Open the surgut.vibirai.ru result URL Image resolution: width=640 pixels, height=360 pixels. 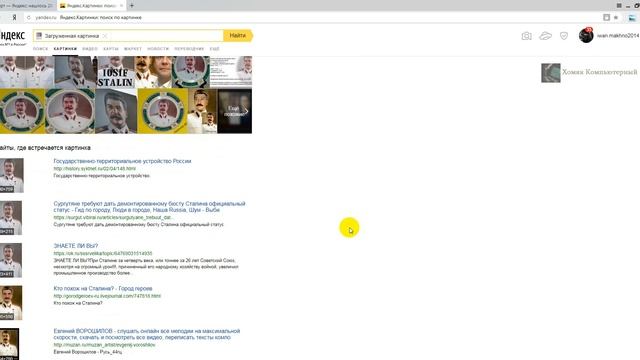tap(113, 218)
